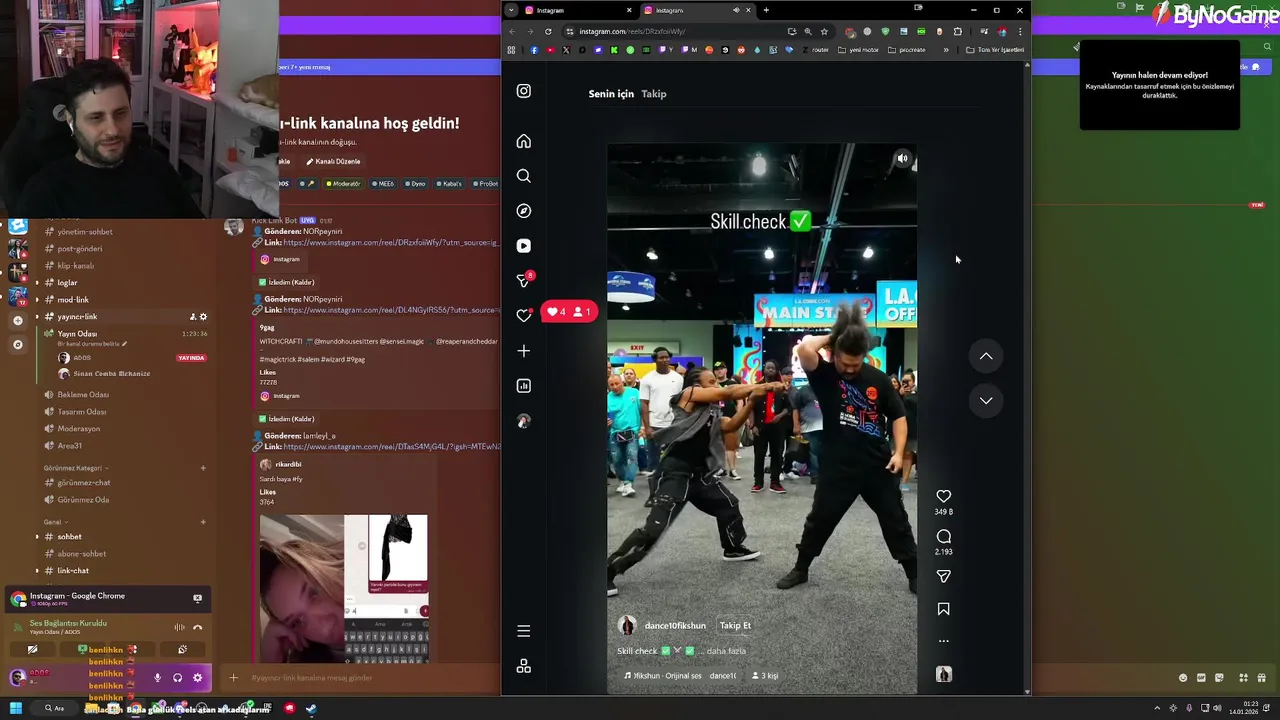Viewport: 1280px width, 720px height.
Task: Open the profile avatar in Instagram's sidebar
Action: 523,421
